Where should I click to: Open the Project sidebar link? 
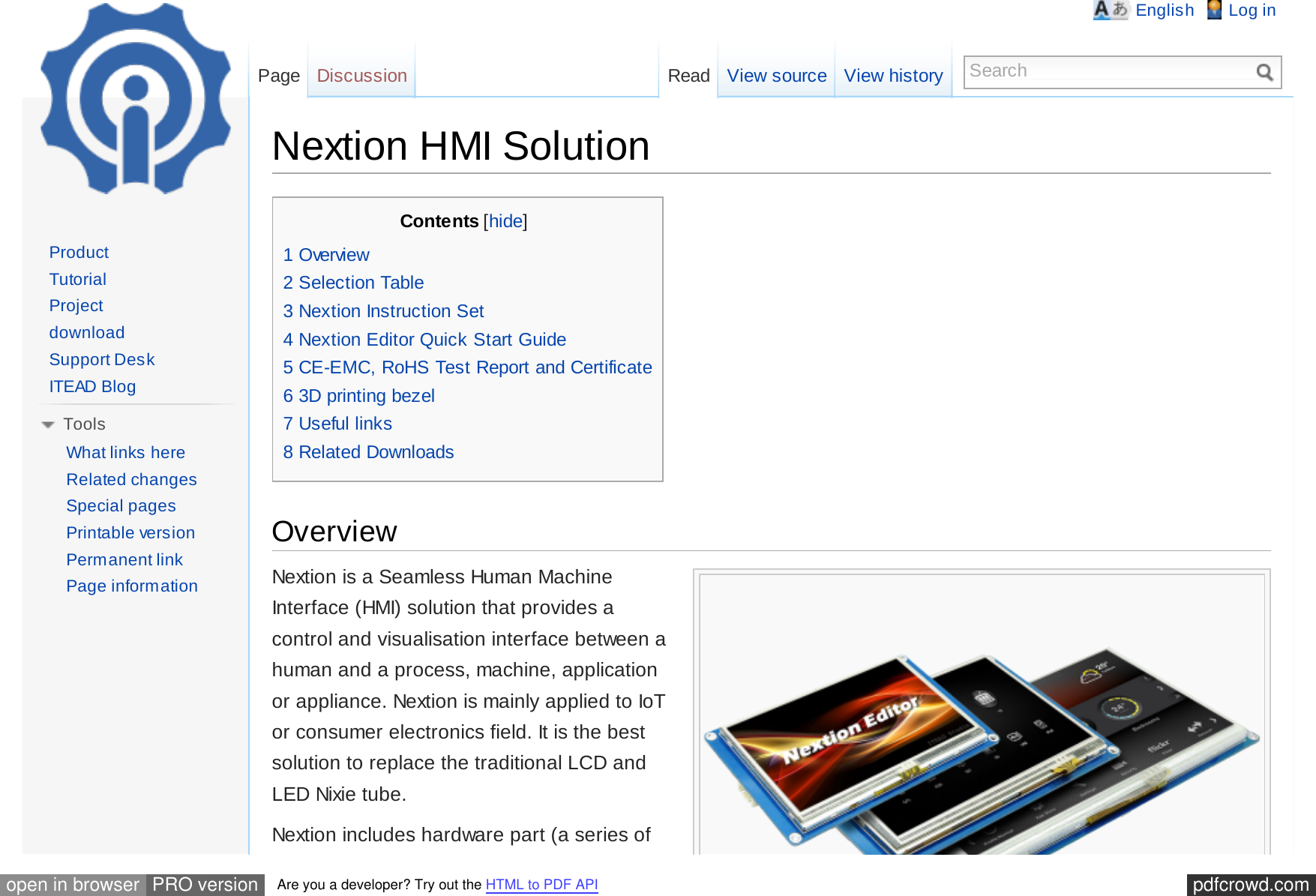(76, 306)
